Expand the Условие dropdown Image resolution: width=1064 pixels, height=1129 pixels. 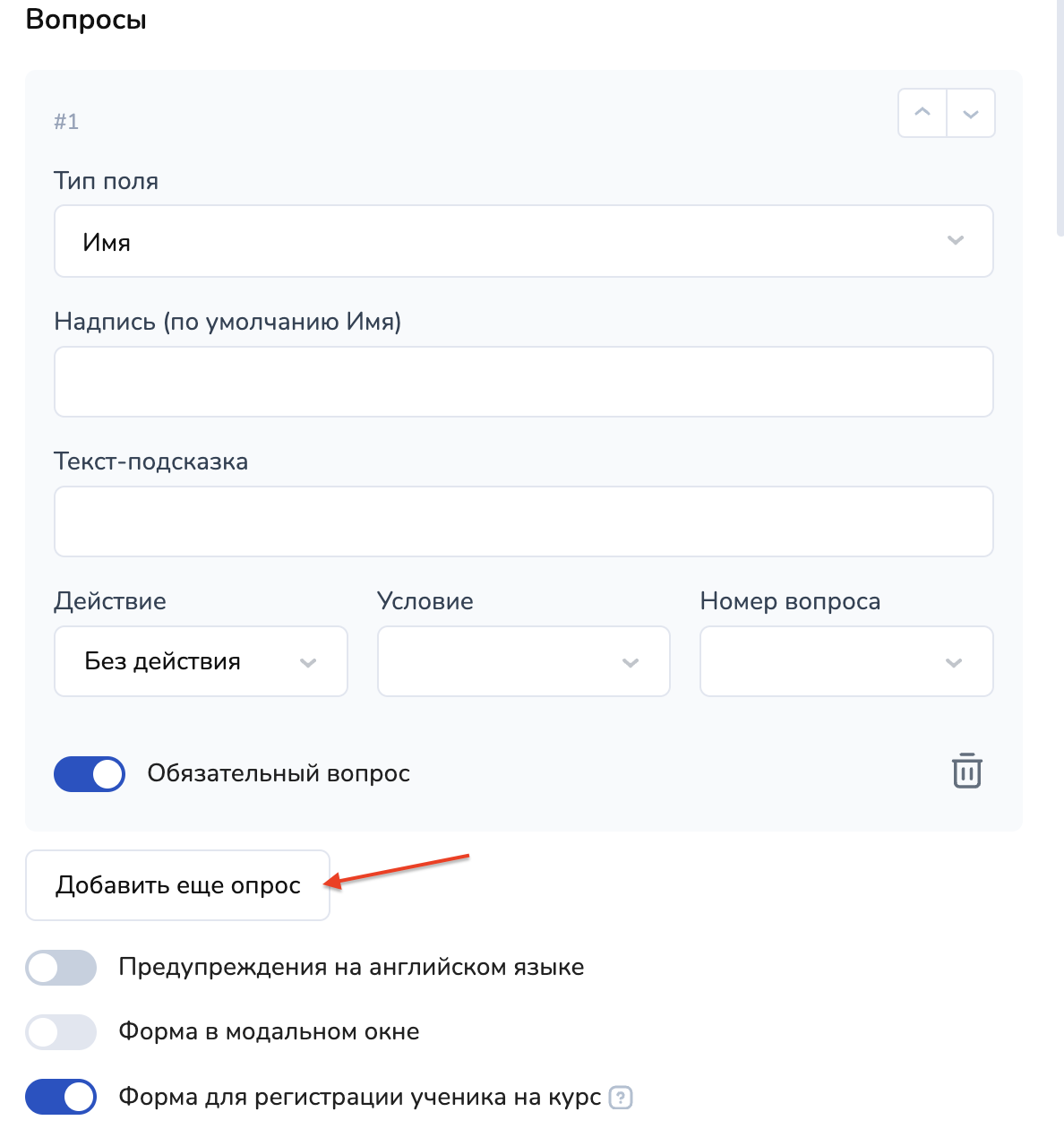point(524,661)
